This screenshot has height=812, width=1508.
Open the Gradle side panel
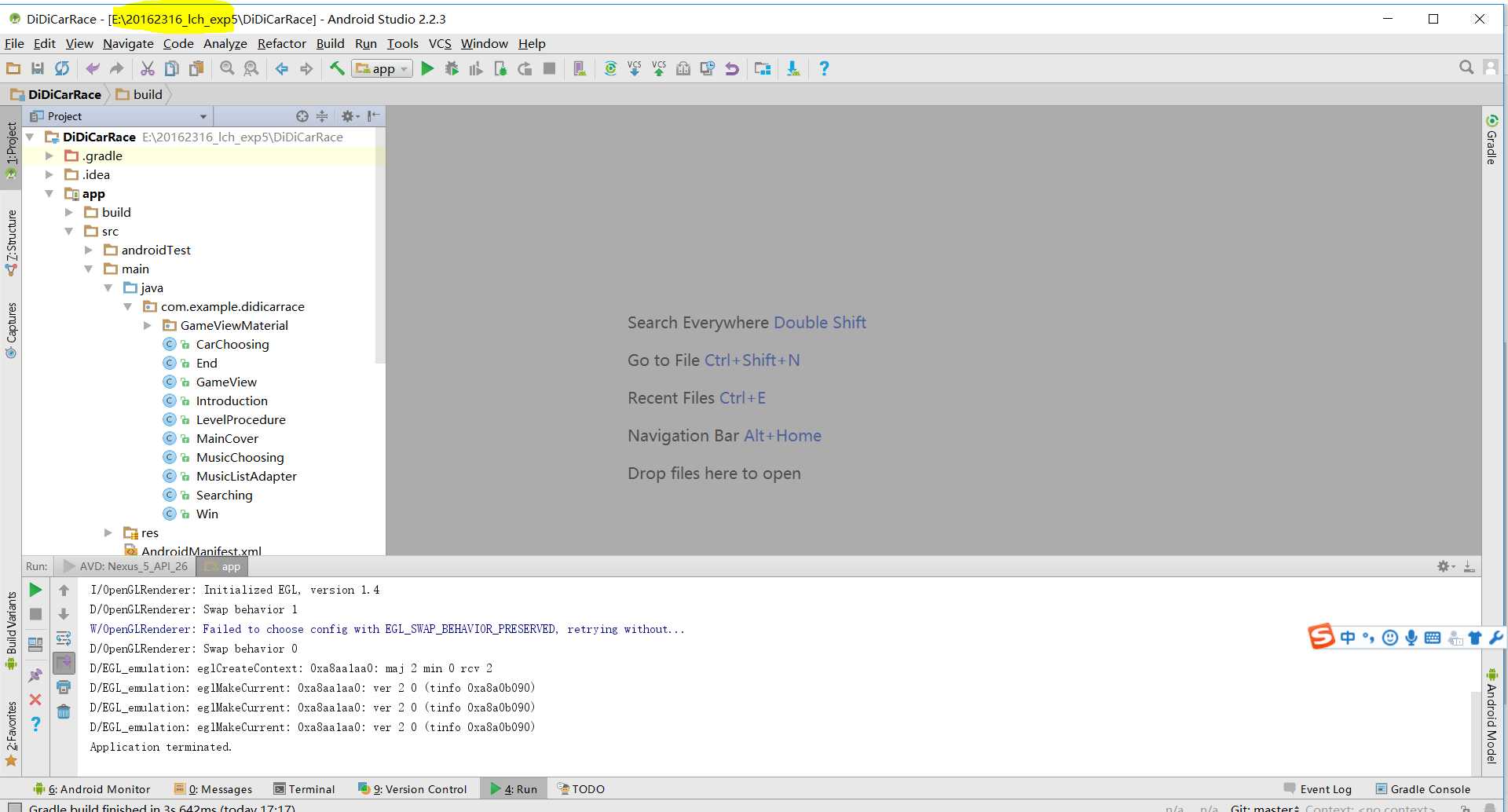[1492, 139]
